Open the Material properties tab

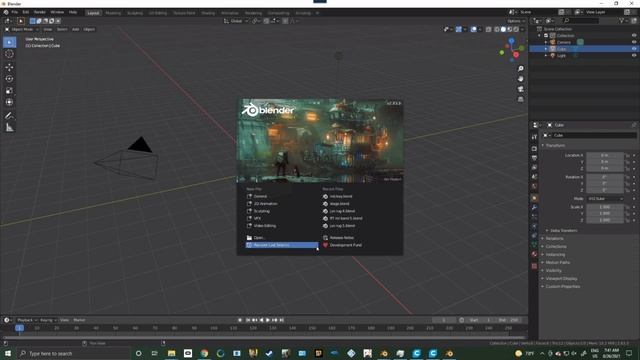[534, 254]
